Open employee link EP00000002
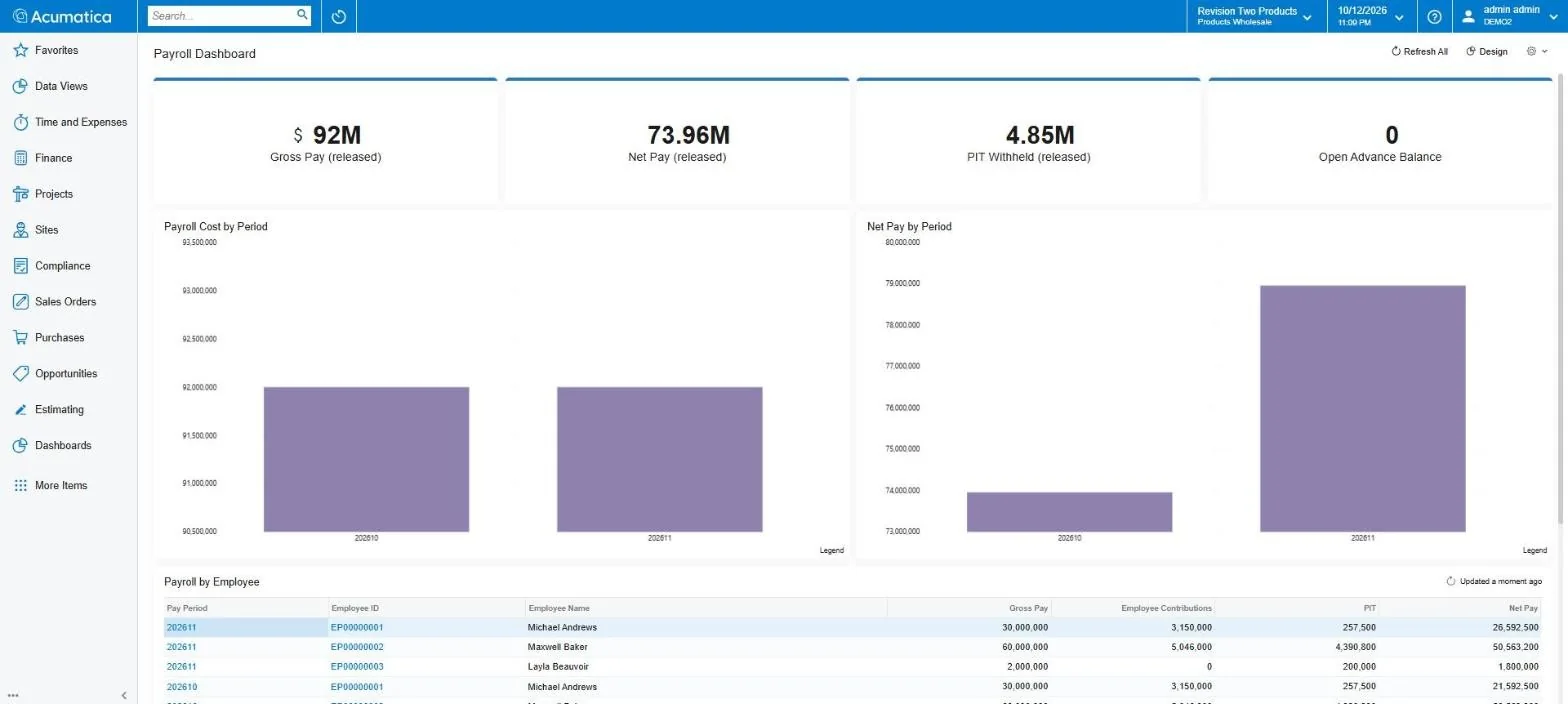The image size is (1568, 704). (x=357, y=647)
